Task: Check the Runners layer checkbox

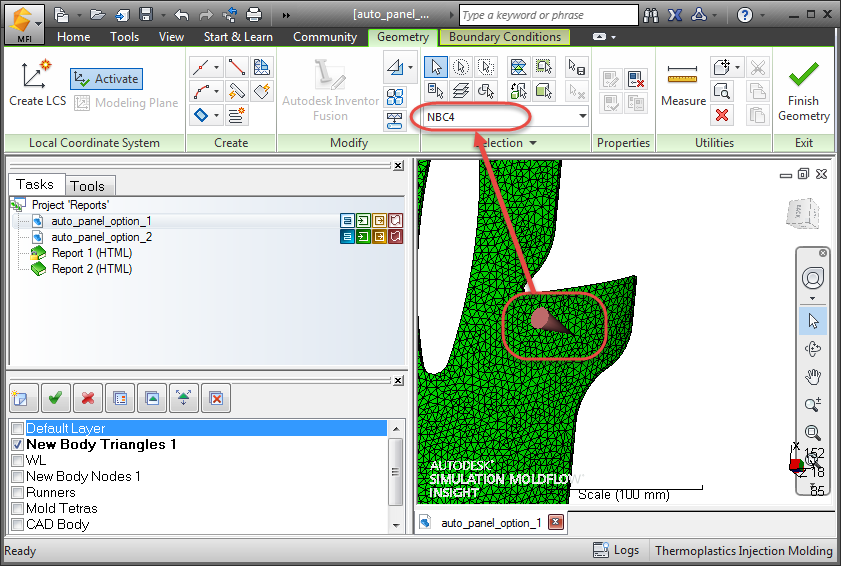Action: 18,493
